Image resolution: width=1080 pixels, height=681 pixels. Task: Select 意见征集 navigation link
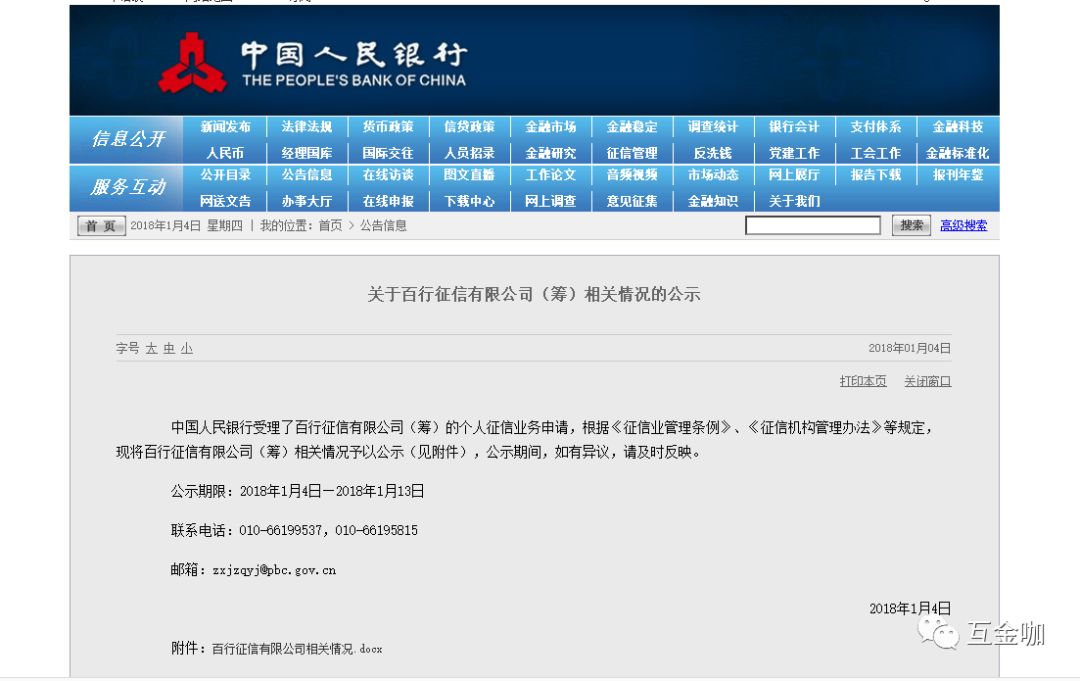pos(632,201)
